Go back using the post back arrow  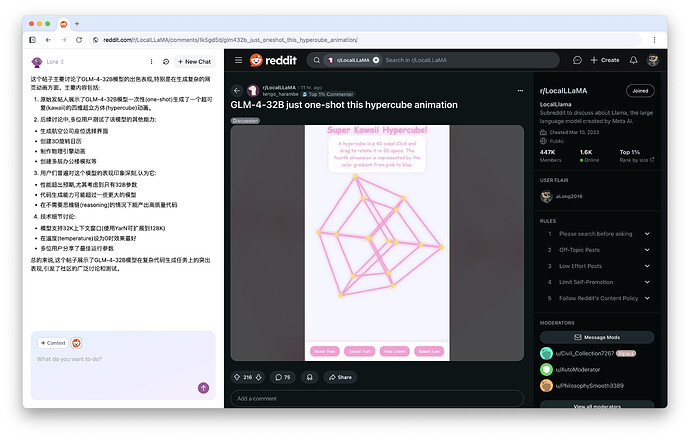(x=237, y=91)
